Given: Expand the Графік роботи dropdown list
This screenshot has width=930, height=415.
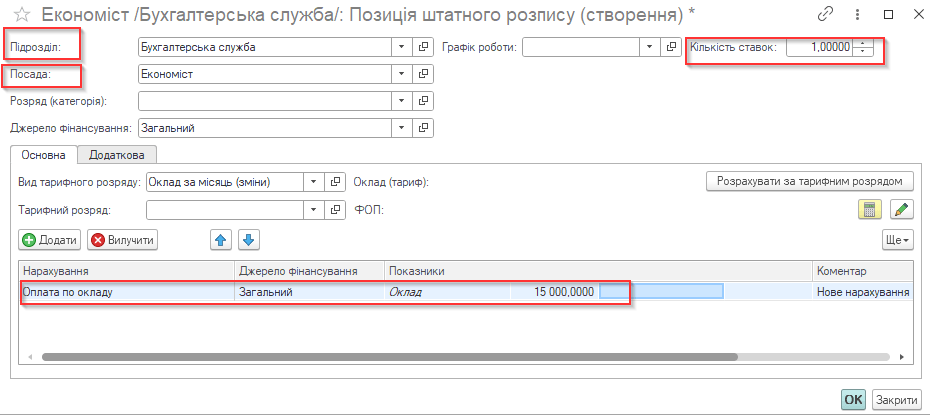Looking at the screenshot, I should click(x=649, y=47).
